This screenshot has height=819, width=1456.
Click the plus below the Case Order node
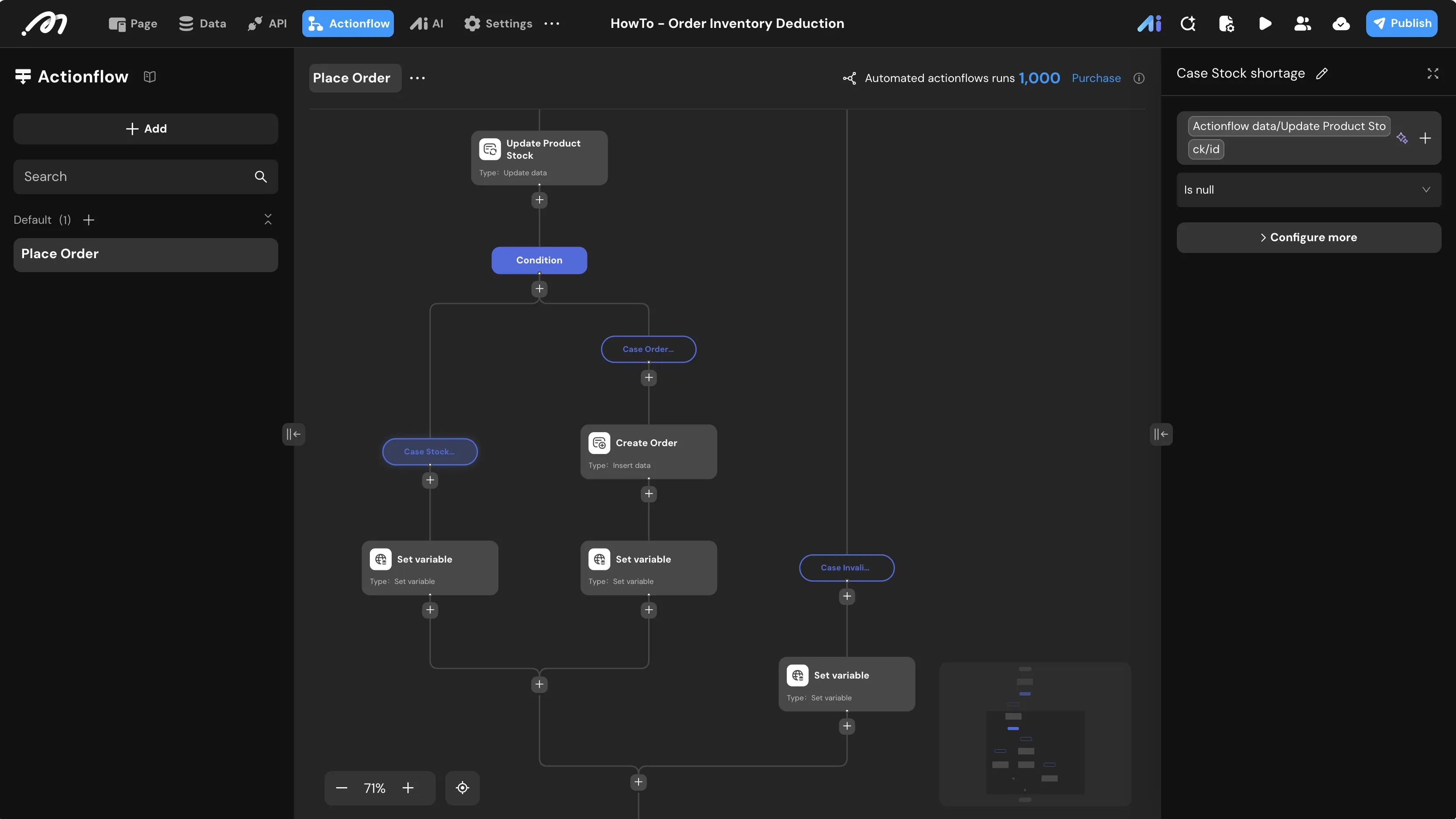(x=649, y=378)
